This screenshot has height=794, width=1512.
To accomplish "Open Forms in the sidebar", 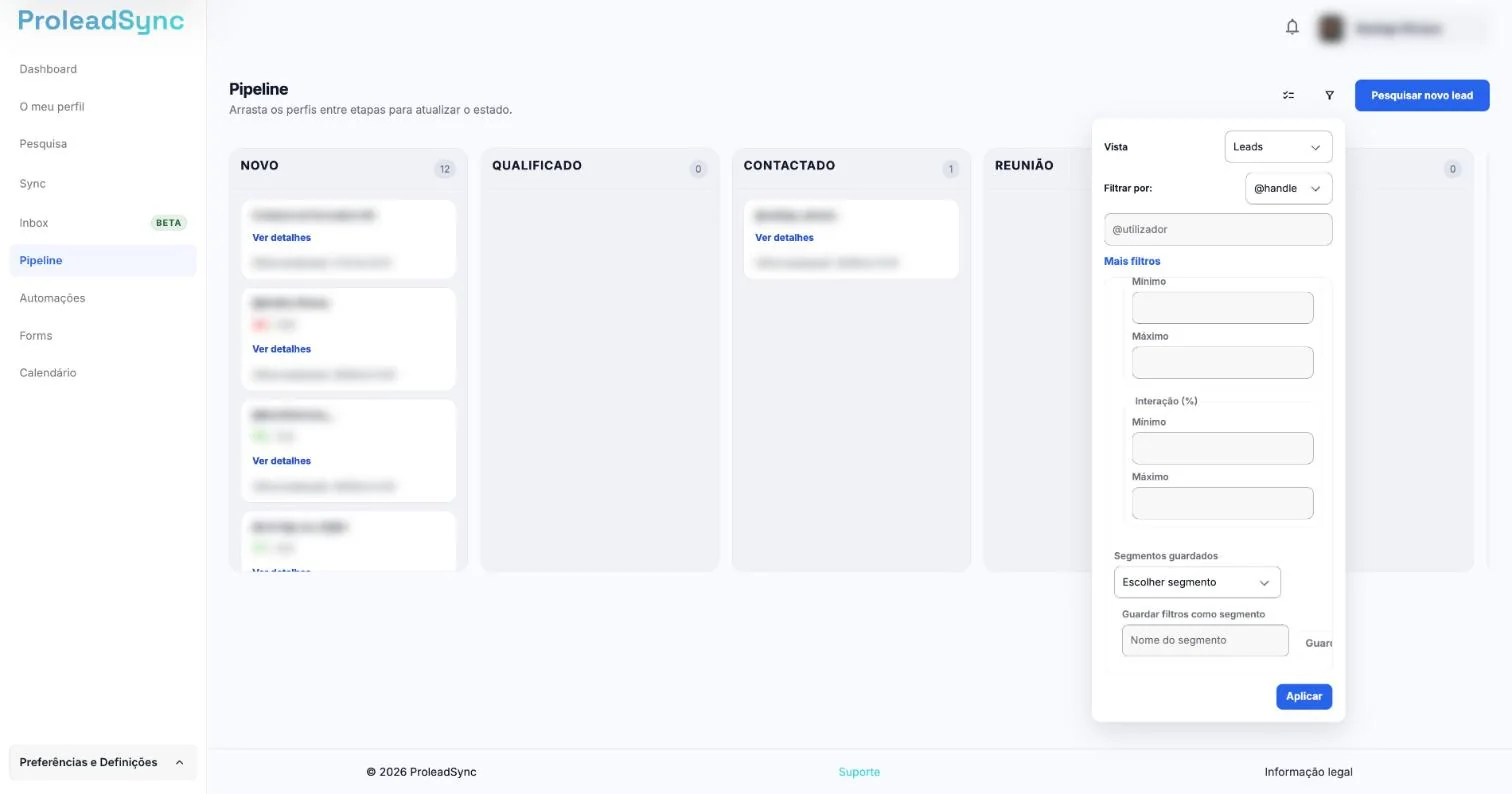I will (x=36, y=336).
